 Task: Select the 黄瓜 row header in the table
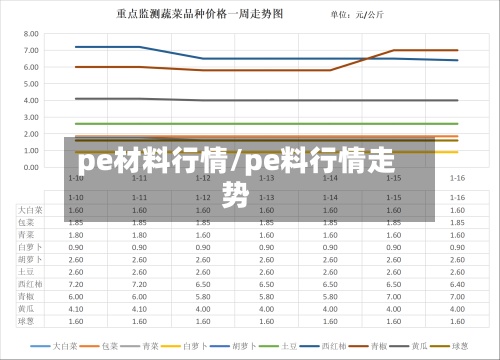coord(26,309)
